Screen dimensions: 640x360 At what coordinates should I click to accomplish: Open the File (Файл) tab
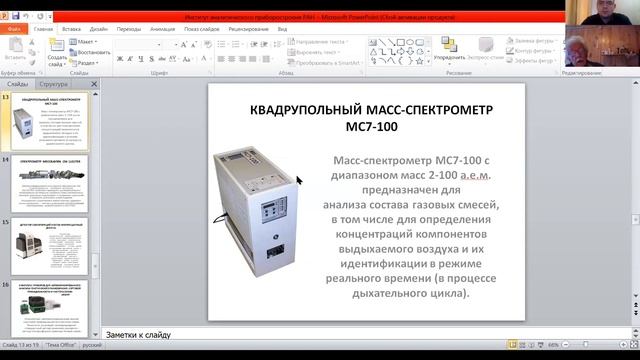pyautogui.click(x=14, y=29)
